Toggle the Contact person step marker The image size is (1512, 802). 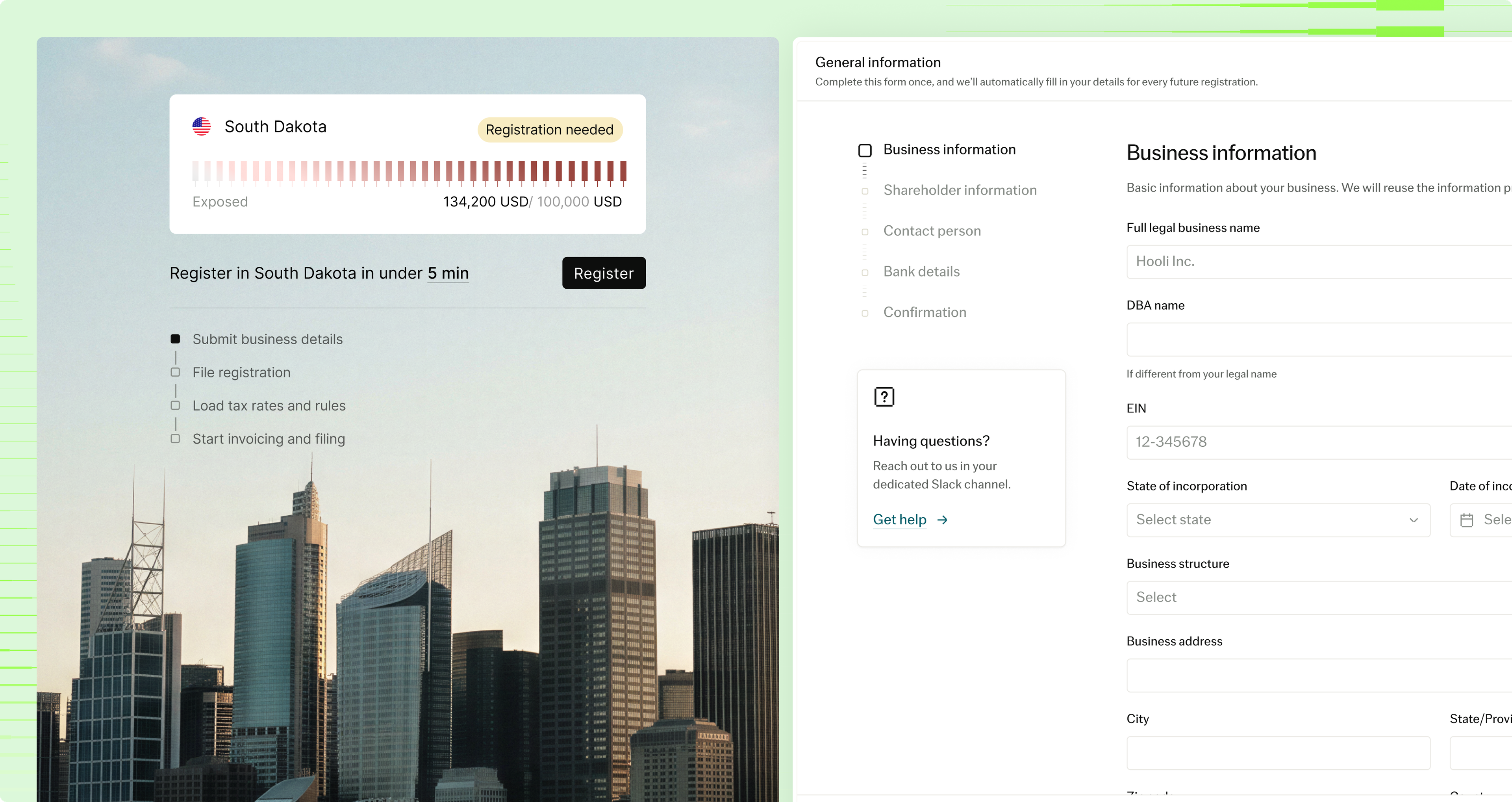point(865,232)
